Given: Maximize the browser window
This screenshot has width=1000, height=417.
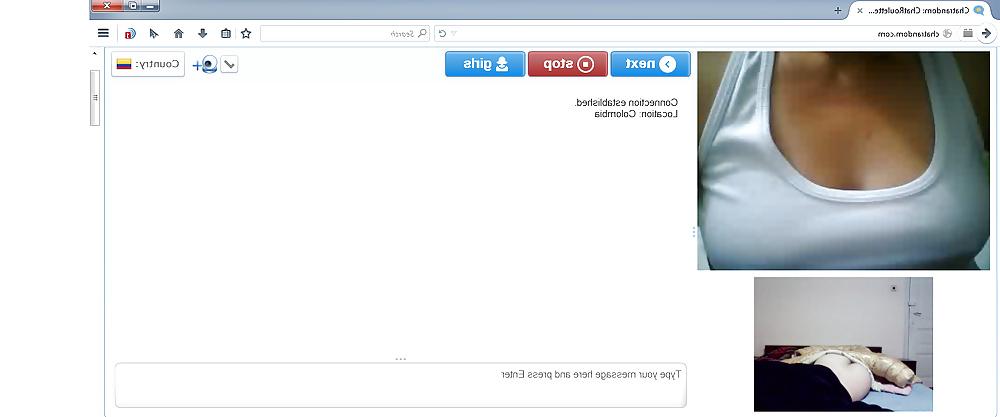Looking at the screenshot, I should point(132,5).
